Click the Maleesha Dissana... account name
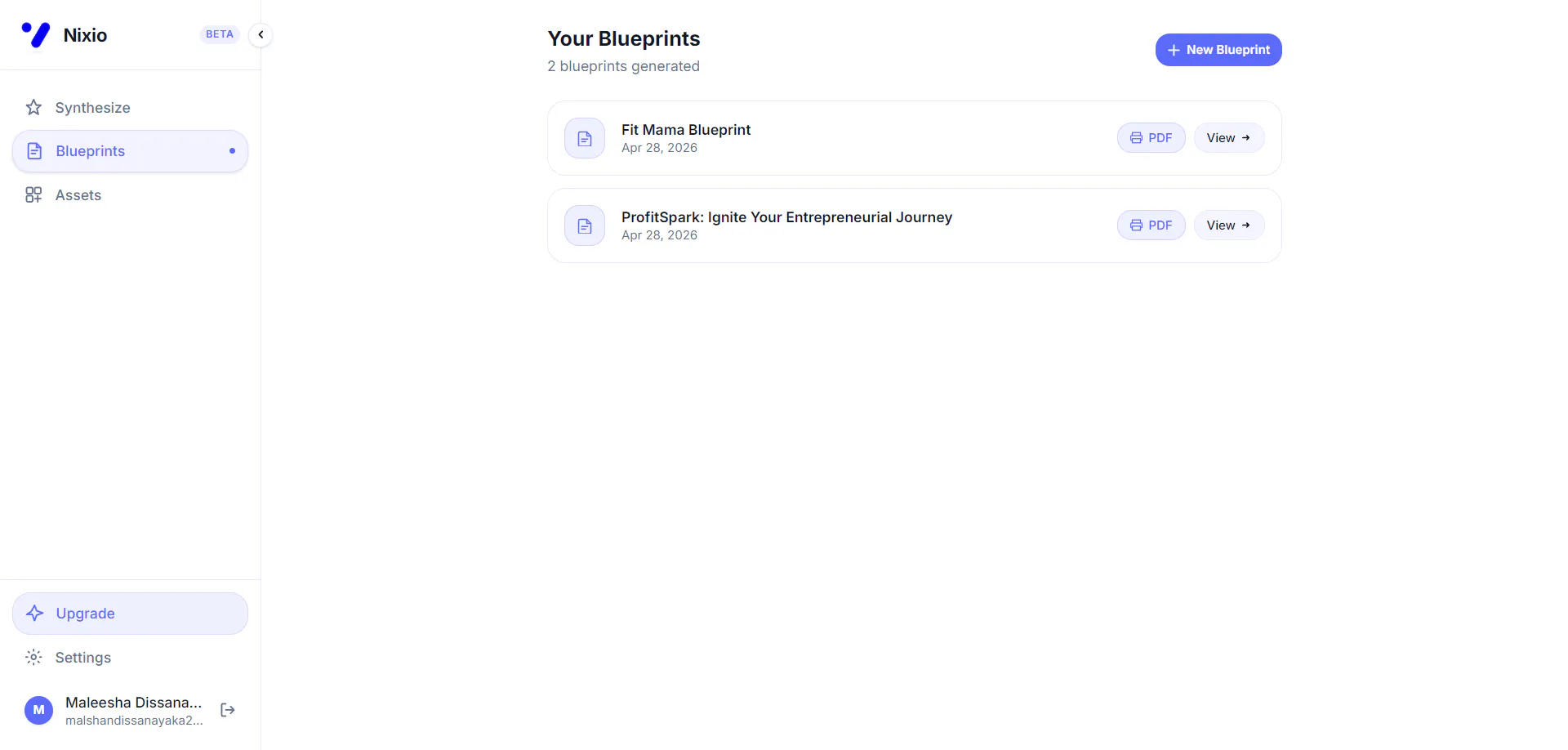 pyautogui.click(x=133, y=703)
